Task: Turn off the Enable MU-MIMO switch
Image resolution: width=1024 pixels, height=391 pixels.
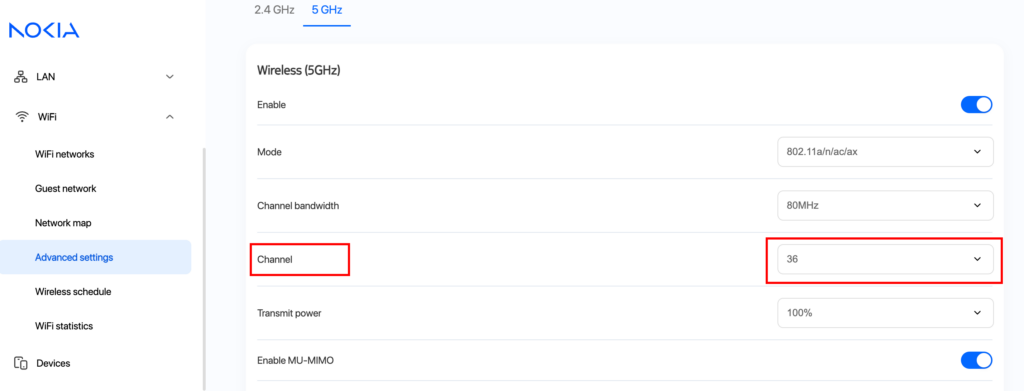Action: coord(976,360)
